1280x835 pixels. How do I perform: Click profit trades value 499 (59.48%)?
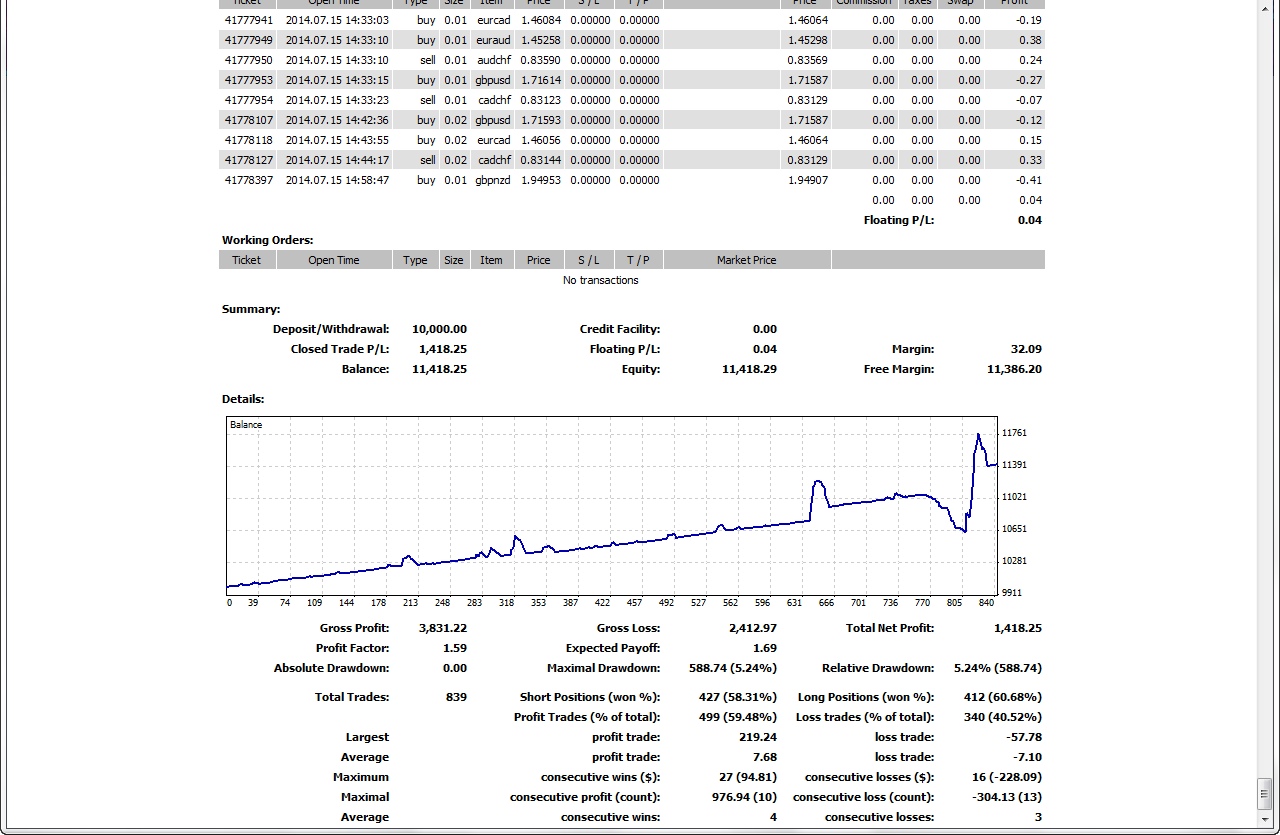(738, 717)
